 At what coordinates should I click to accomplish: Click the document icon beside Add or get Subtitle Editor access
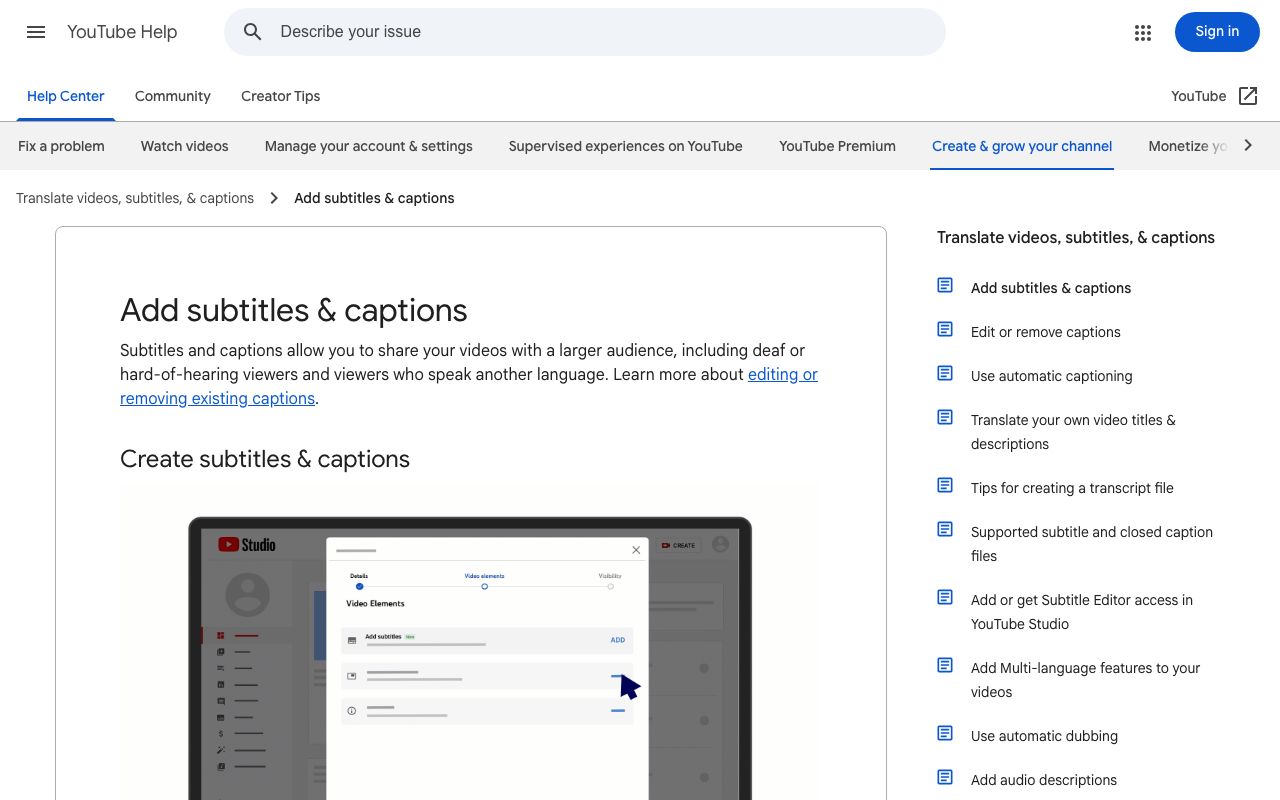click(x=945, y=598)
